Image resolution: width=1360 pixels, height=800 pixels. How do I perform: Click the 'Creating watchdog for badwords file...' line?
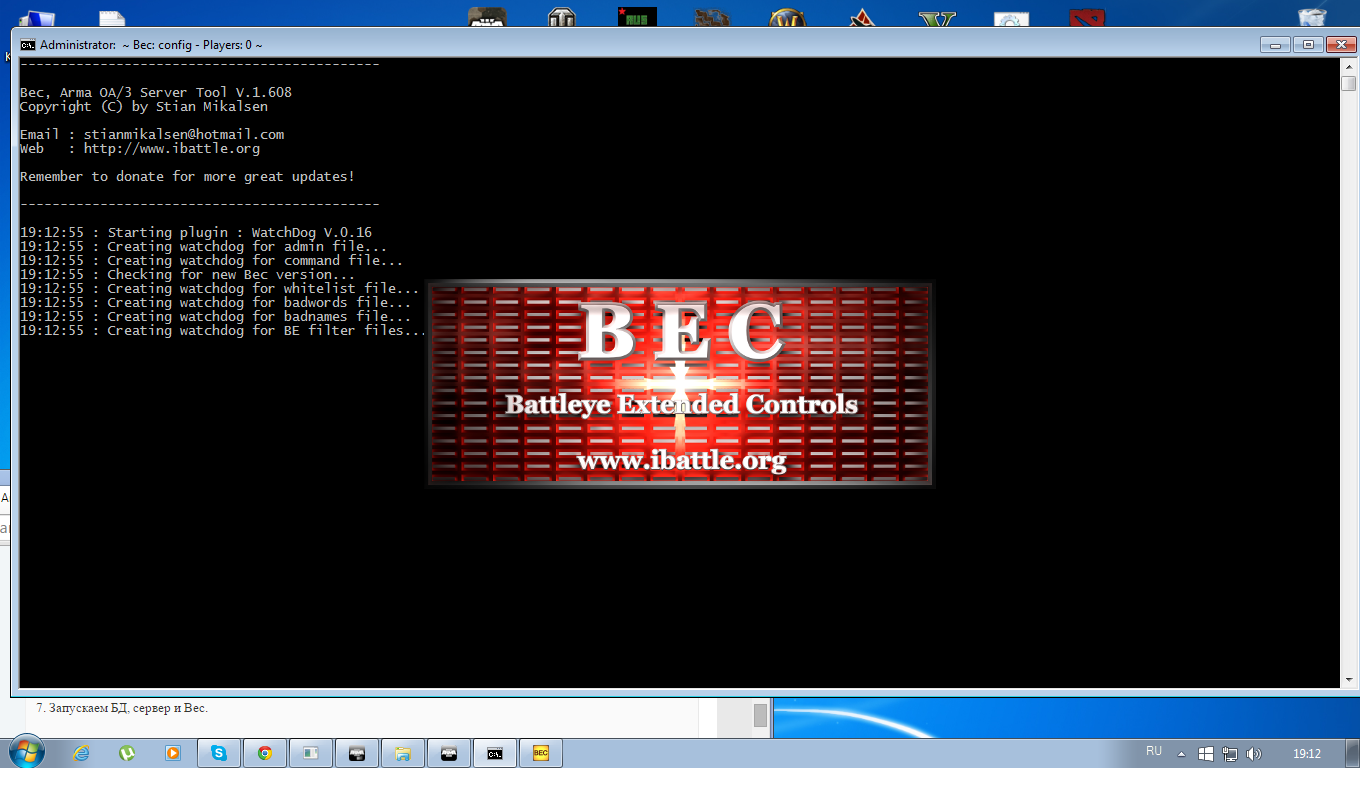[x=216, y=302]
